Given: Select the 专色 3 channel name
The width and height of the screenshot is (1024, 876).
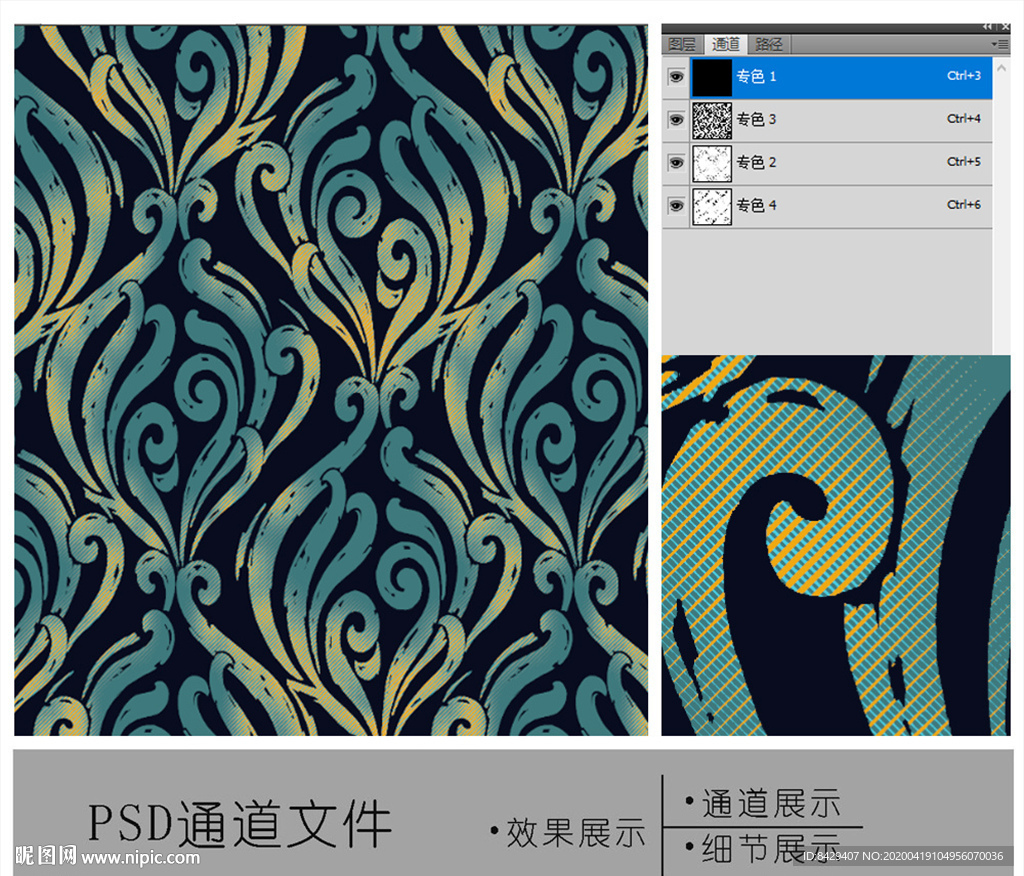Looking at the screenshot, I should coord(756,120).
